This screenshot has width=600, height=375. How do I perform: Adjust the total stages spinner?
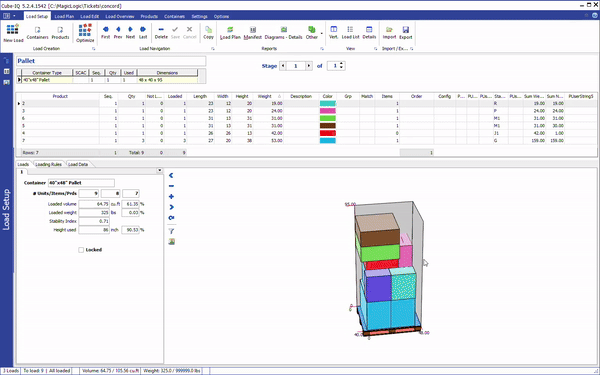tap(342, 66)
